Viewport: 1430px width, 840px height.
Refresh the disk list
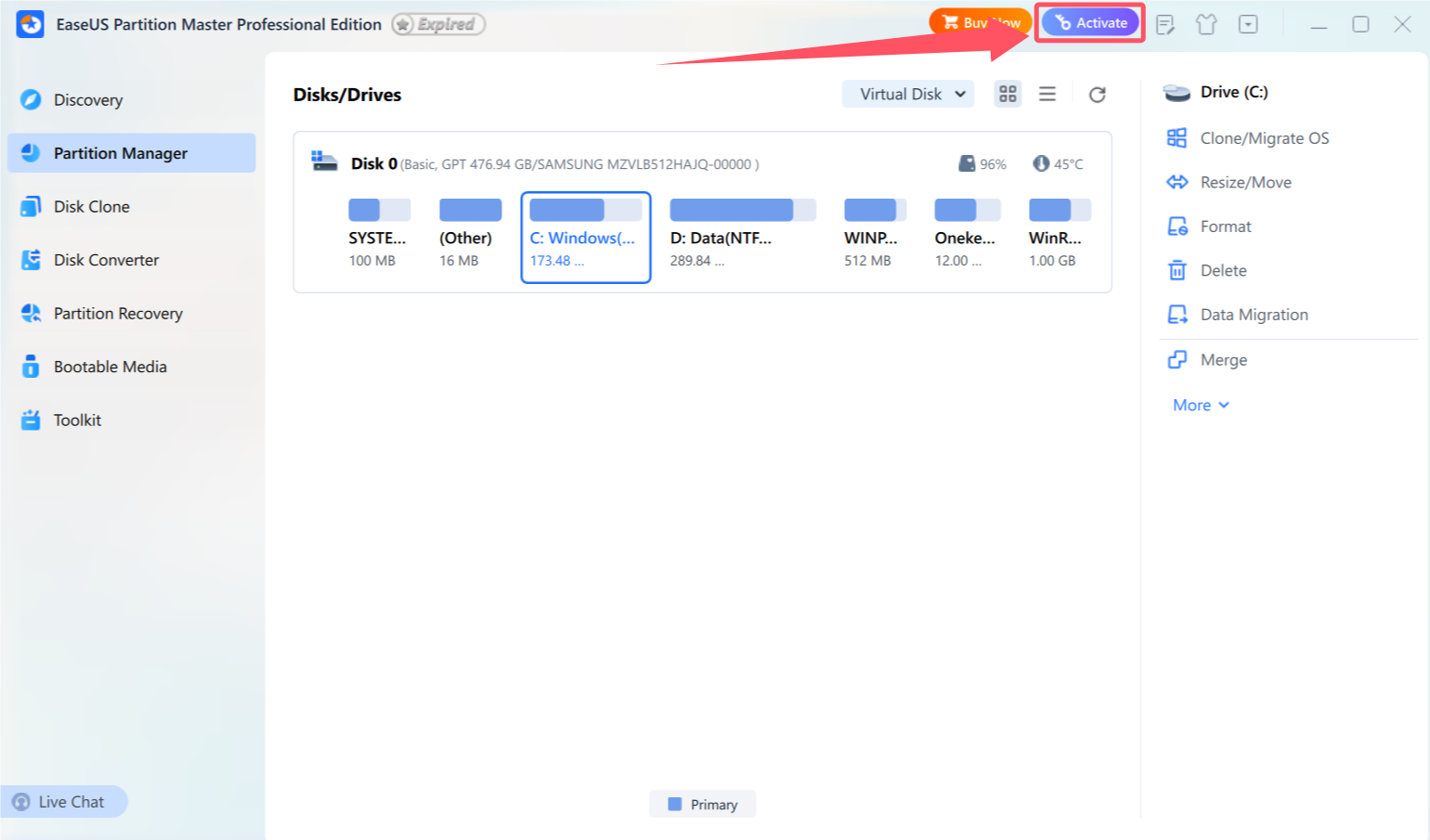(1098, 95)
